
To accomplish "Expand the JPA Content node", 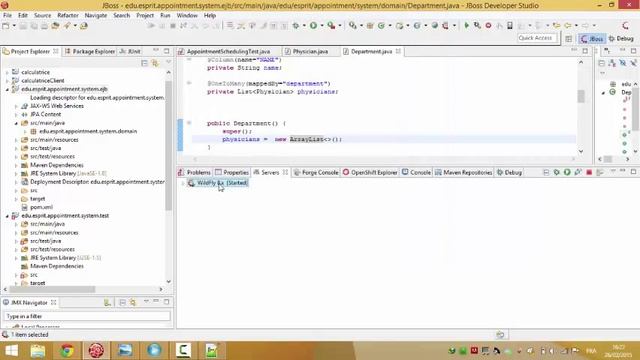I will 16,115.
